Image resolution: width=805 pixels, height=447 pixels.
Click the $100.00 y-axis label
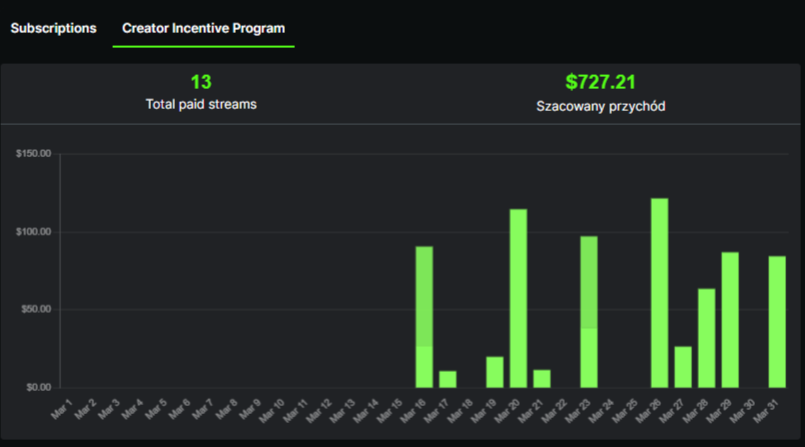pos(33,232)
